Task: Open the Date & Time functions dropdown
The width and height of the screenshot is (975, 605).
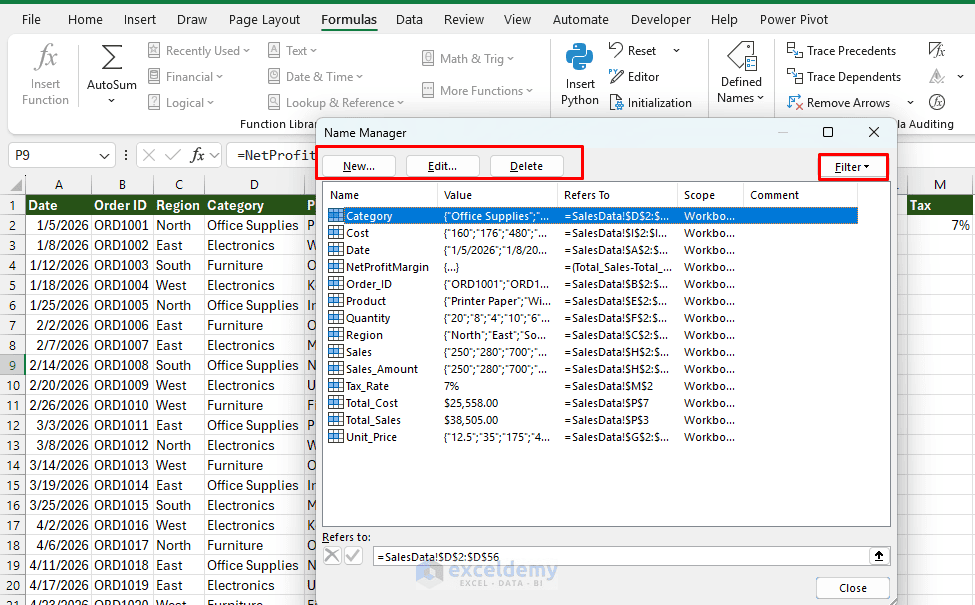Action: 315,76
